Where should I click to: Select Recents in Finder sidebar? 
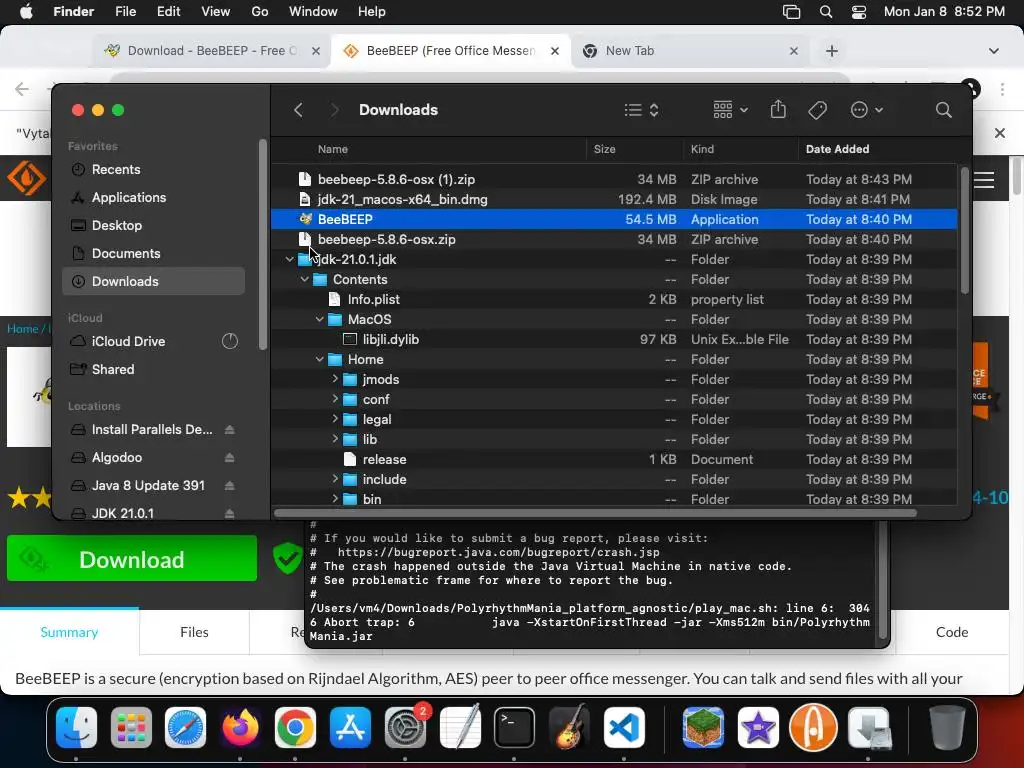click(153, 169)
